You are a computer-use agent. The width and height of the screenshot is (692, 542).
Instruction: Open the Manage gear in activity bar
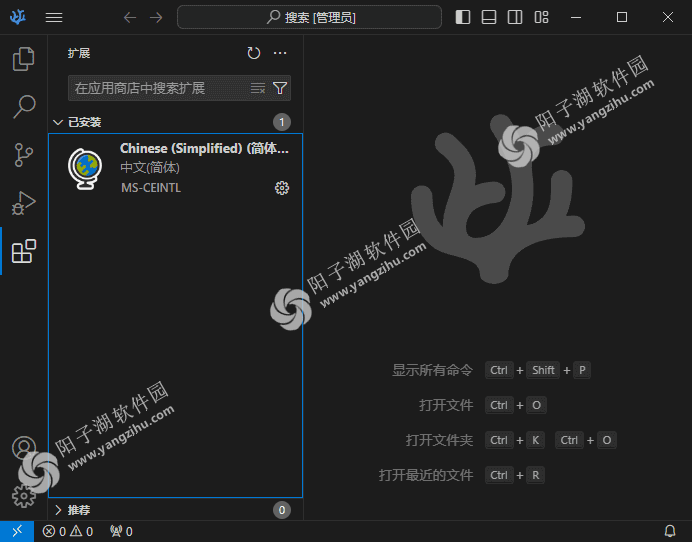click(23, 496)
